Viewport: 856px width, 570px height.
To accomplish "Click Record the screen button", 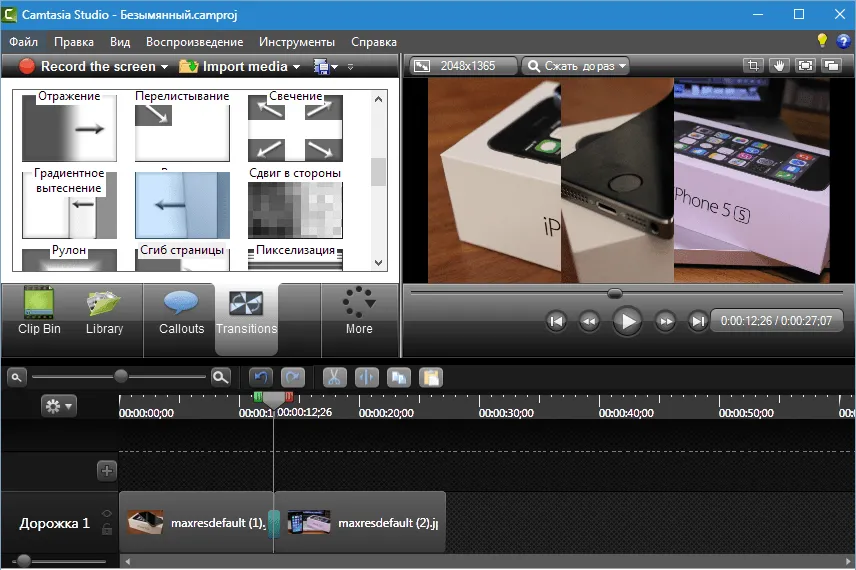I will tap(88, 67).
